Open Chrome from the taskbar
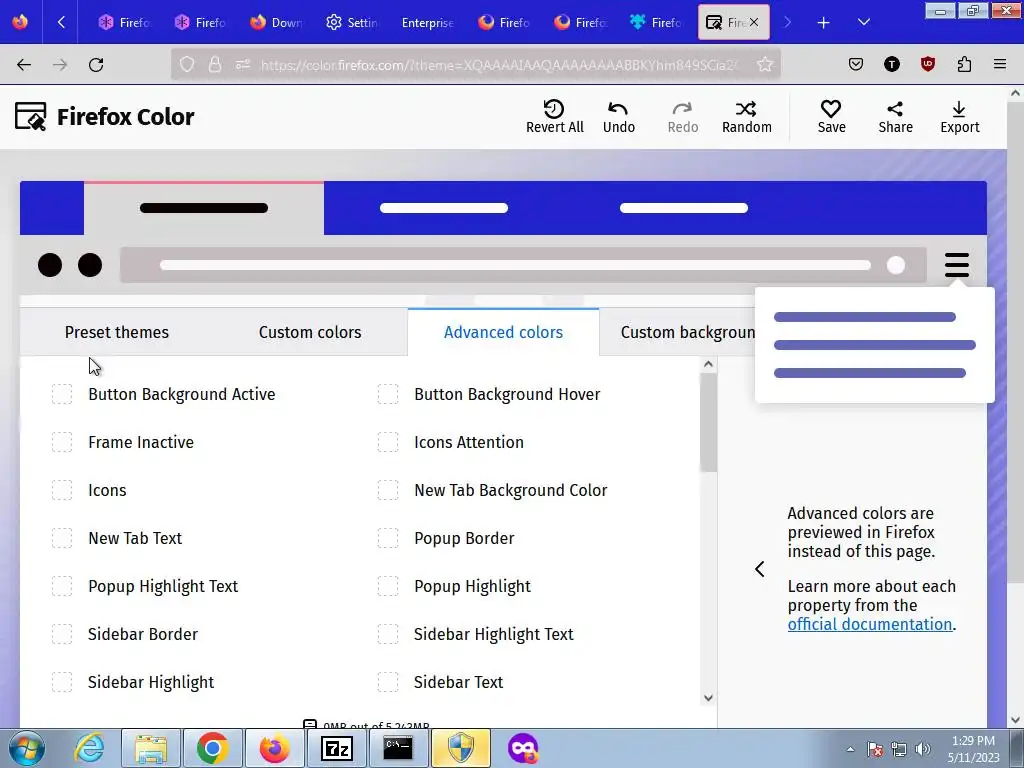Image resolution: width=1024 pixels, height=768 pixels. (212, 748)
